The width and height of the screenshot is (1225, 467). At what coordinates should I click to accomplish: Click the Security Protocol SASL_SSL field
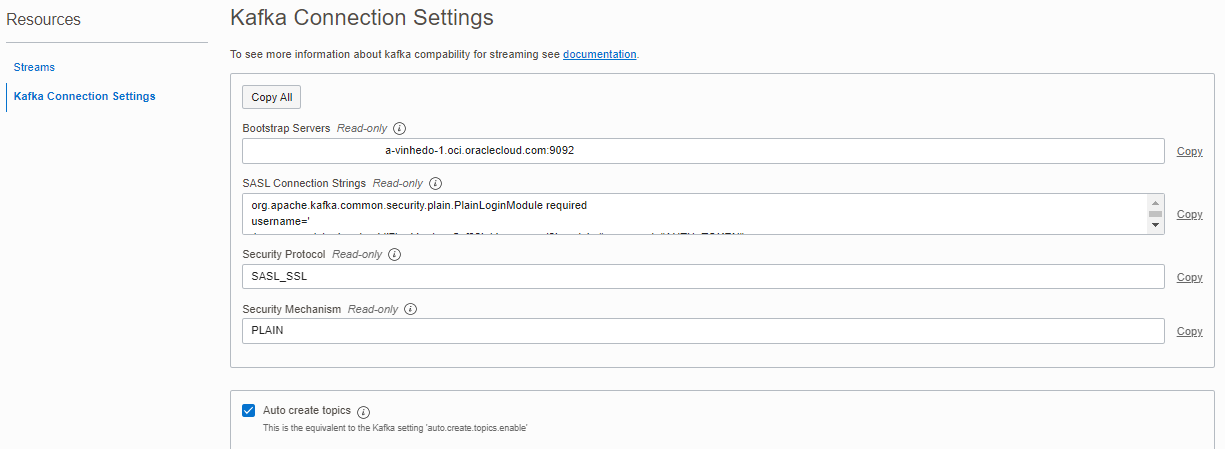[x=702, y=277]
